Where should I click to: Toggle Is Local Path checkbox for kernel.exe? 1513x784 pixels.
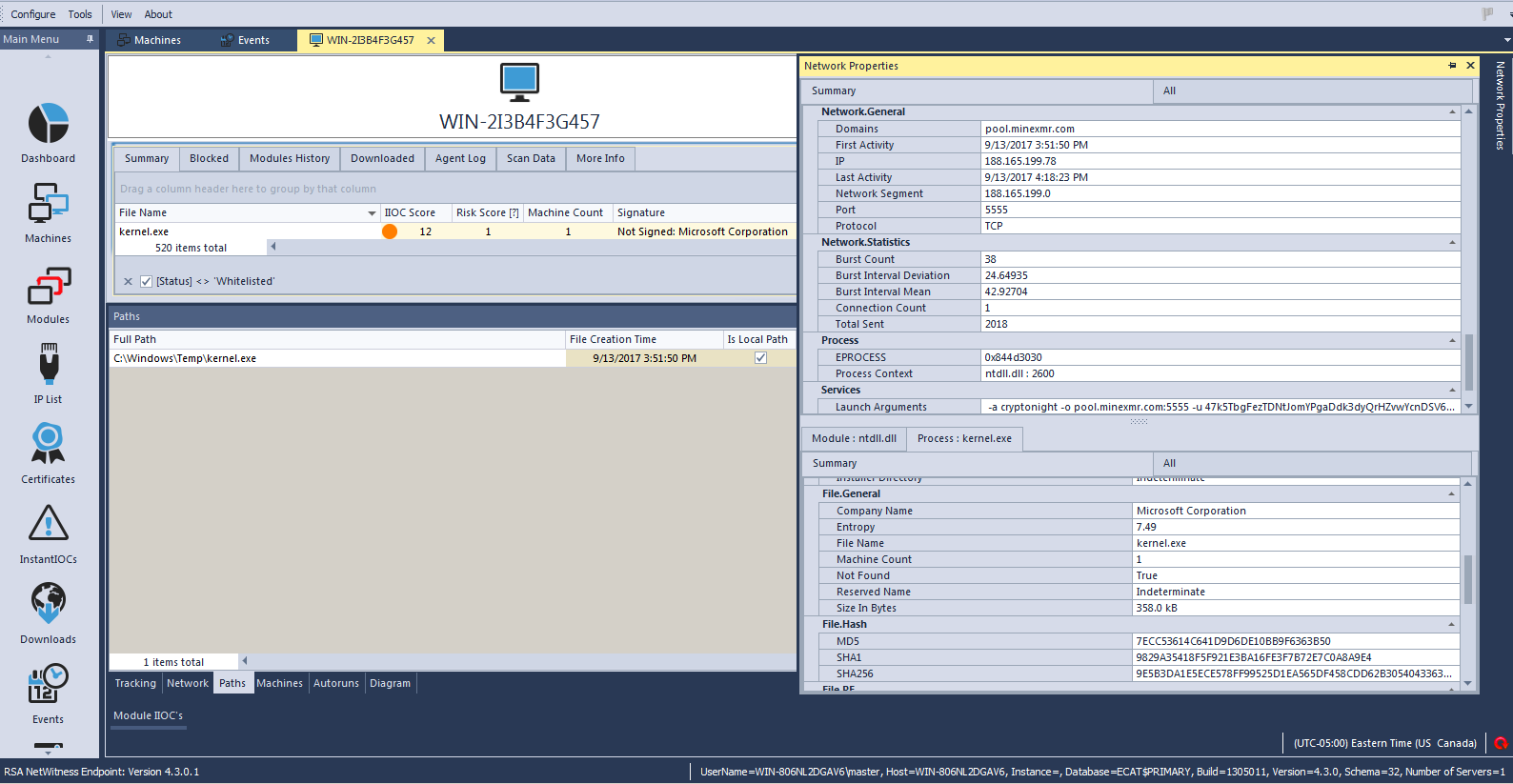point(760,358)
